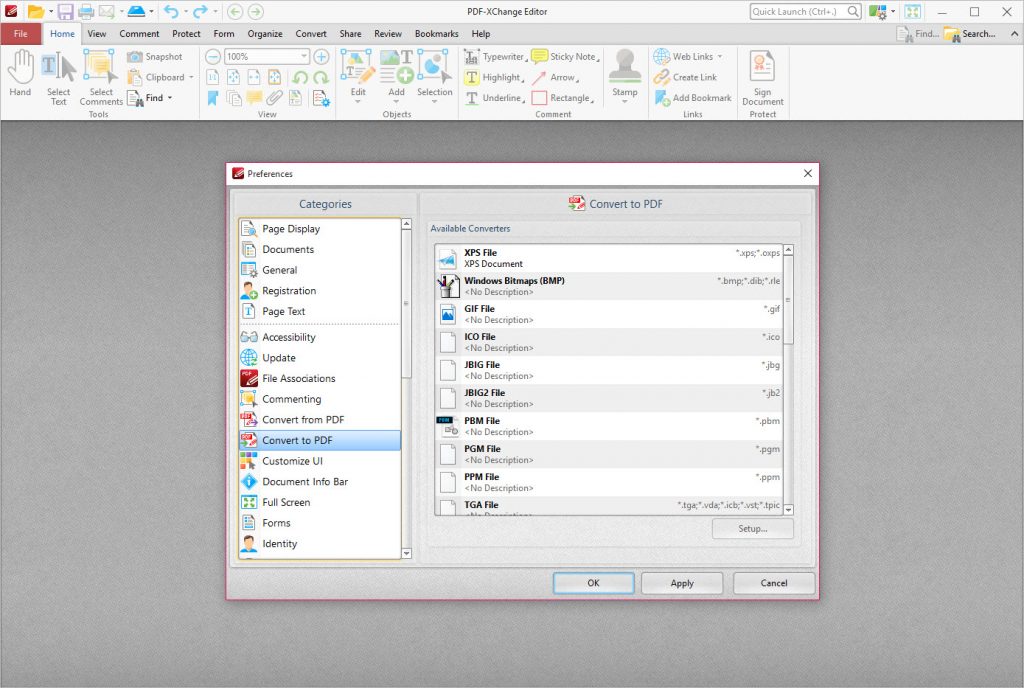
Task: Click the Print icon in title bar
Action: click(86, 11)
